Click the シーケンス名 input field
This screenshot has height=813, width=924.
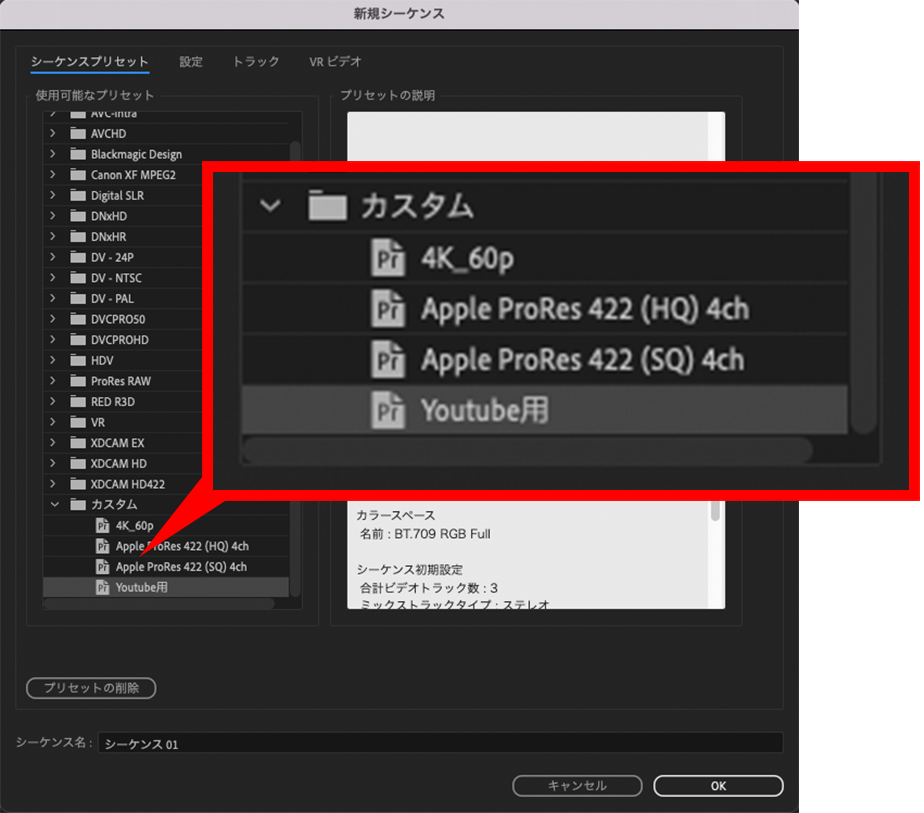[x=440, y=743]
